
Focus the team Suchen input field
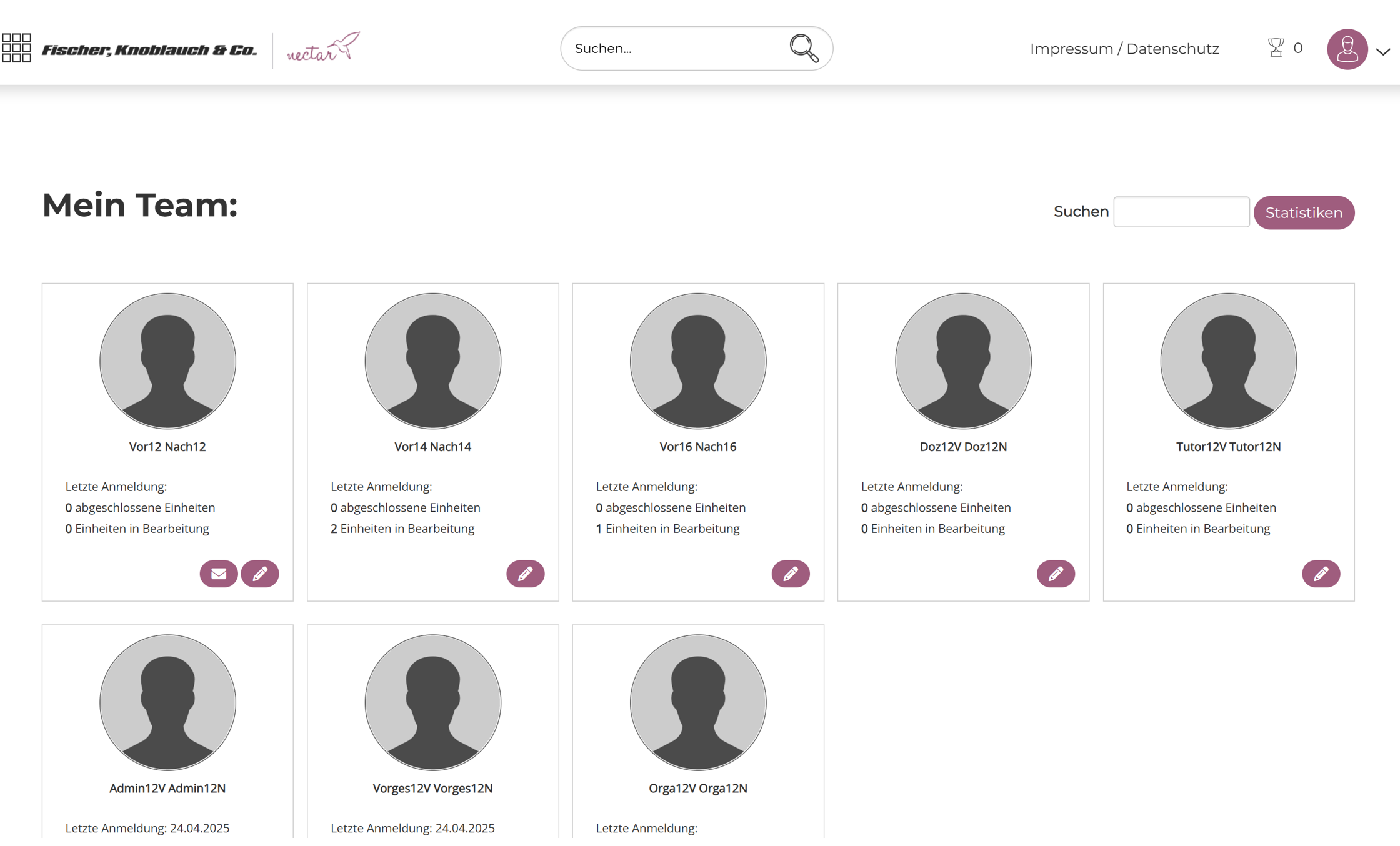[x=1181, y=212]
